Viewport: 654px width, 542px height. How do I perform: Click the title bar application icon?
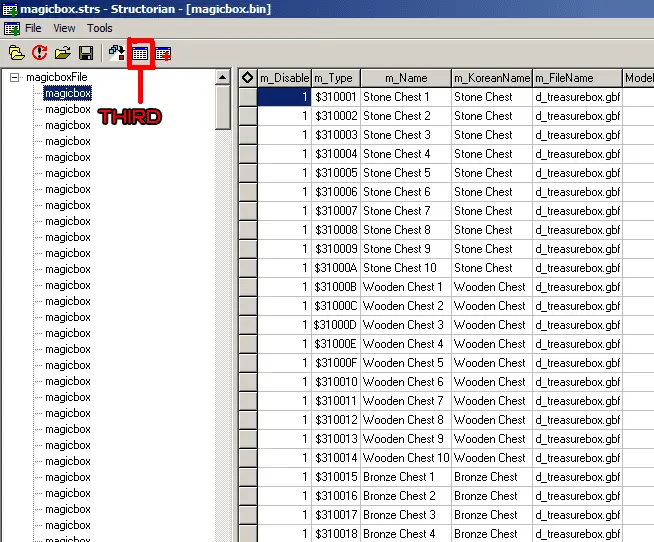coord(10,9)
